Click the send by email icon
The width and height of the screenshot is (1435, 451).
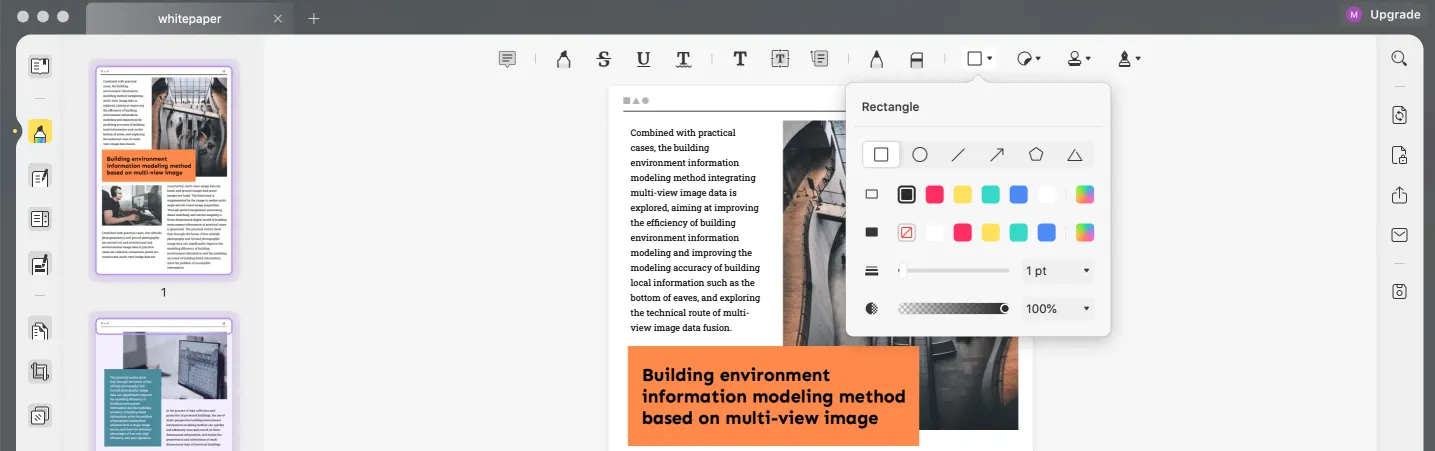click(1399, 235)
